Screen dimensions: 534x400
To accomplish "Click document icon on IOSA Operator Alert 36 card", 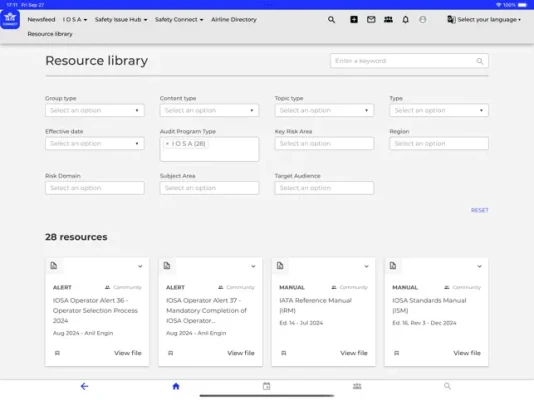I will [x=54, y=266].
